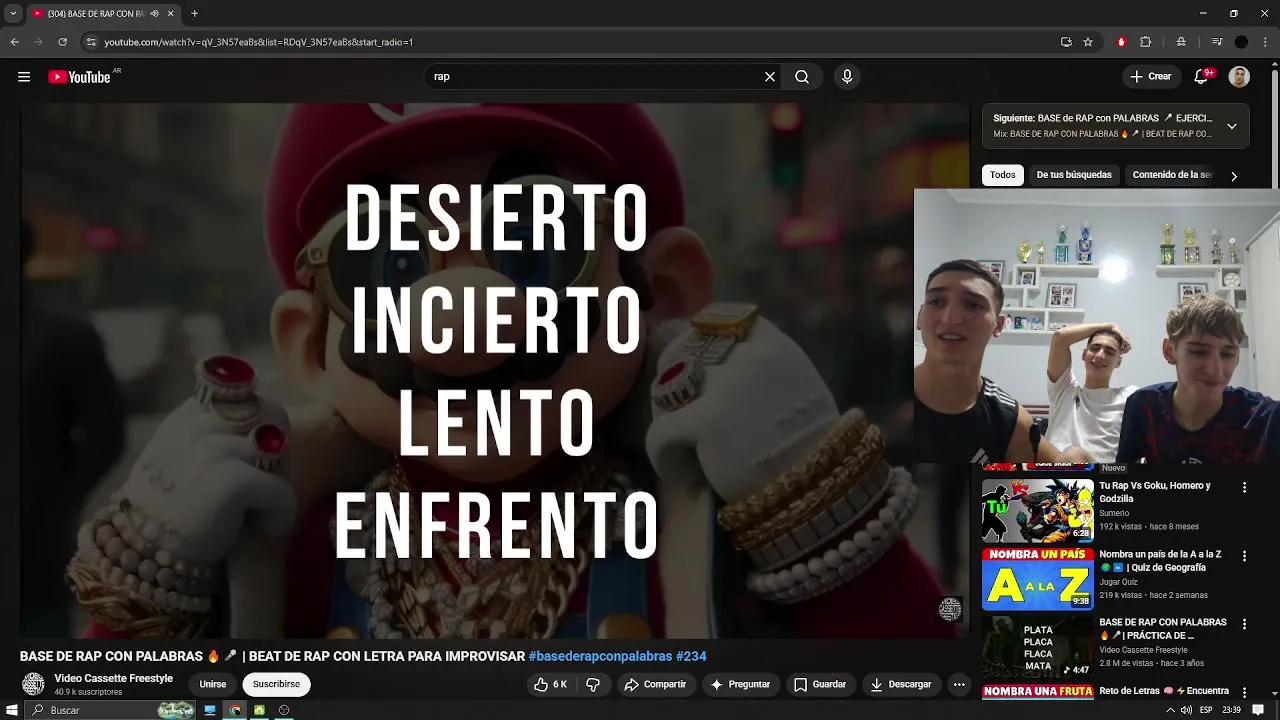The image size is (1280, 720).
Task: Click the install app icon in the address bar
Action: pyautogui.click(x=1066, y=42)
